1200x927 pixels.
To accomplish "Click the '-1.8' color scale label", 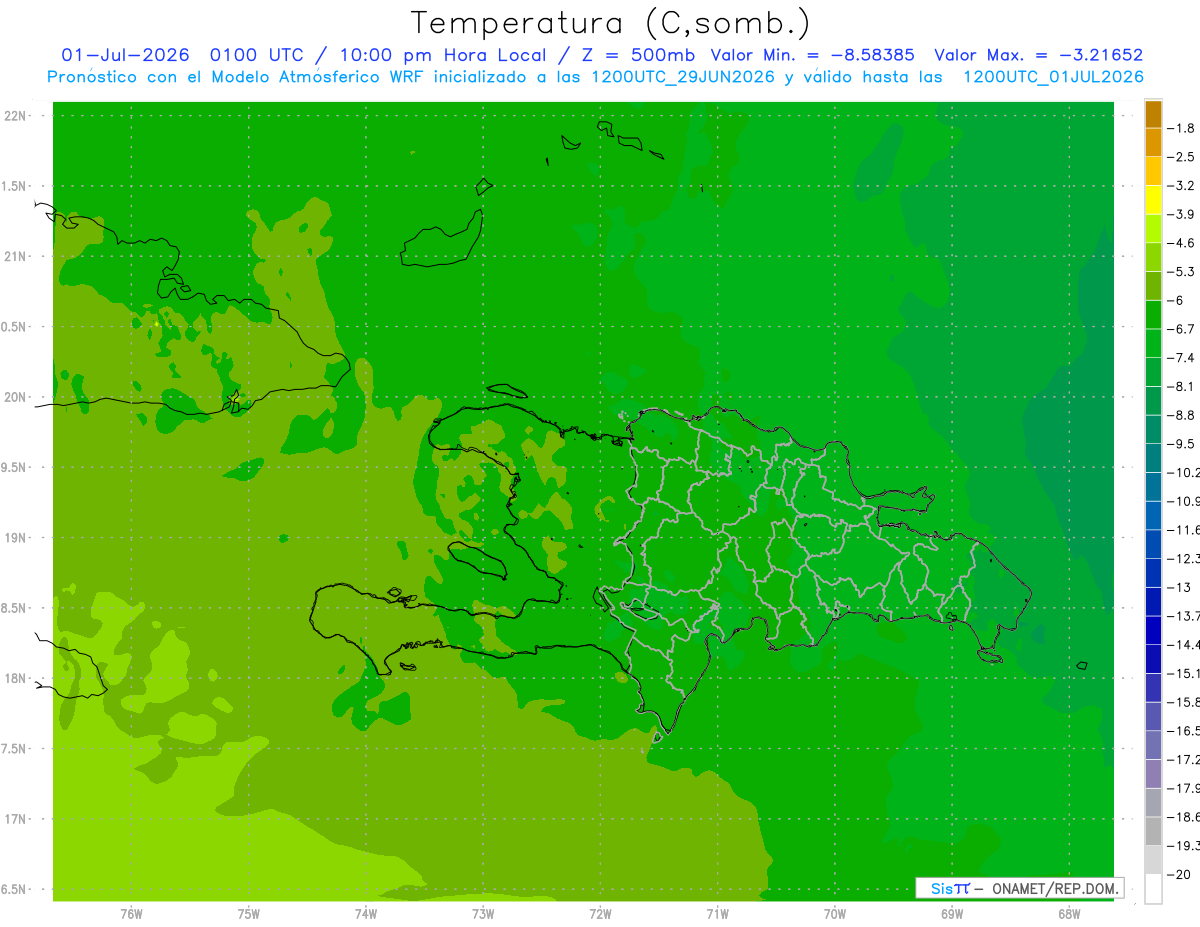I will [1182, 128].
